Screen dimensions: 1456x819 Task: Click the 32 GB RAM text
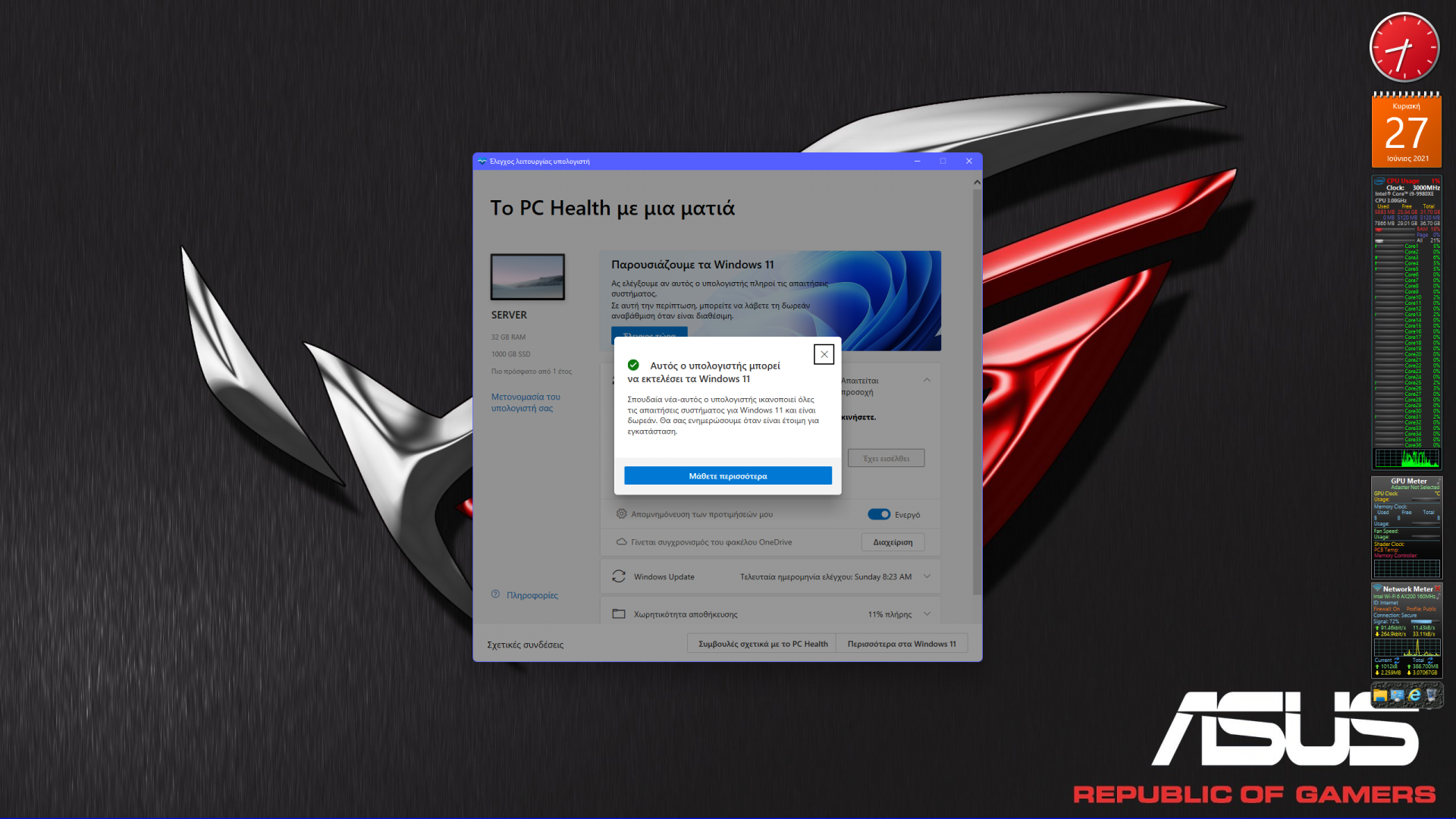click(x=508, y=337)
